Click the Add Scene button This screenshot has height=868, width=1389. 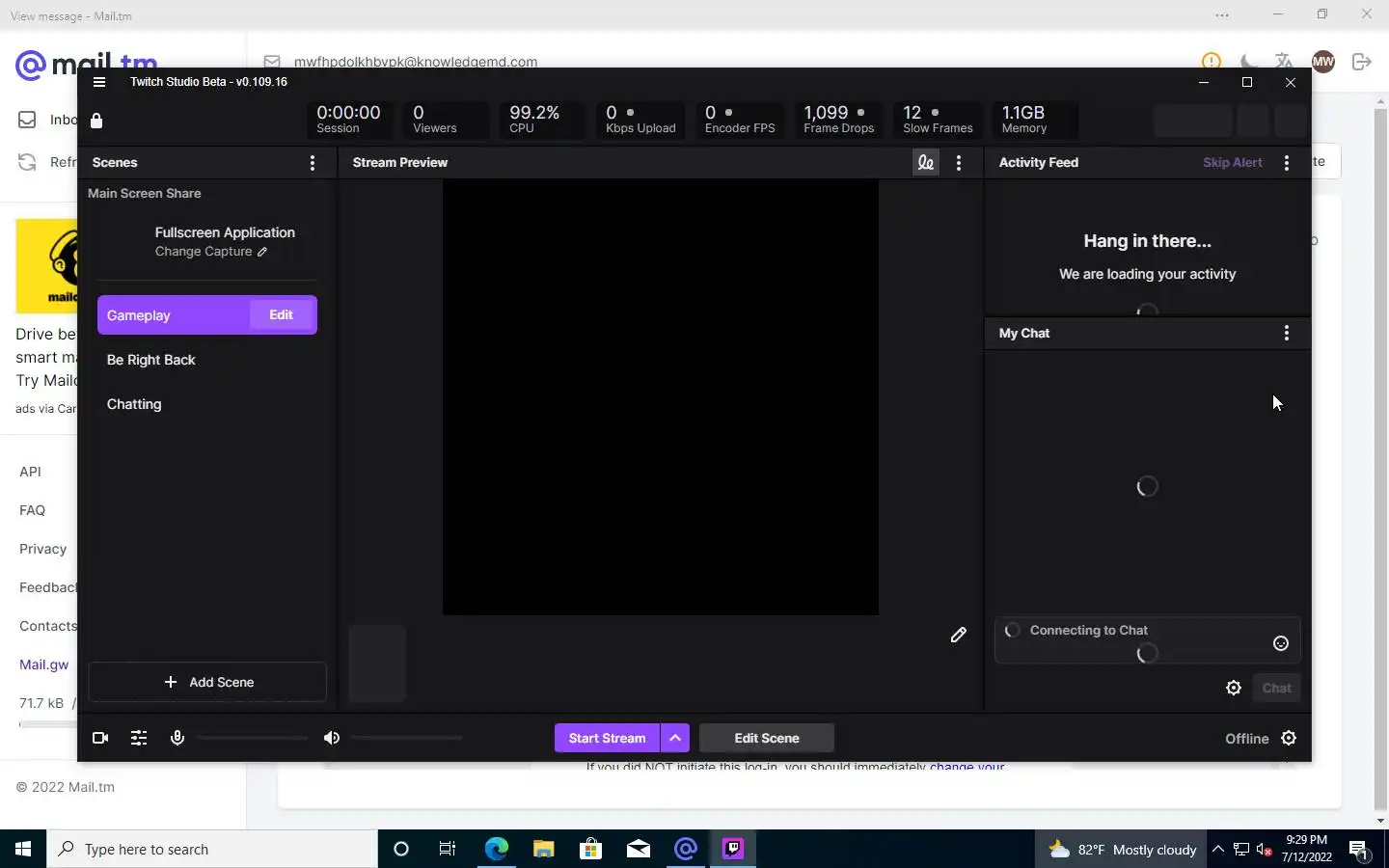coord(207,682)
